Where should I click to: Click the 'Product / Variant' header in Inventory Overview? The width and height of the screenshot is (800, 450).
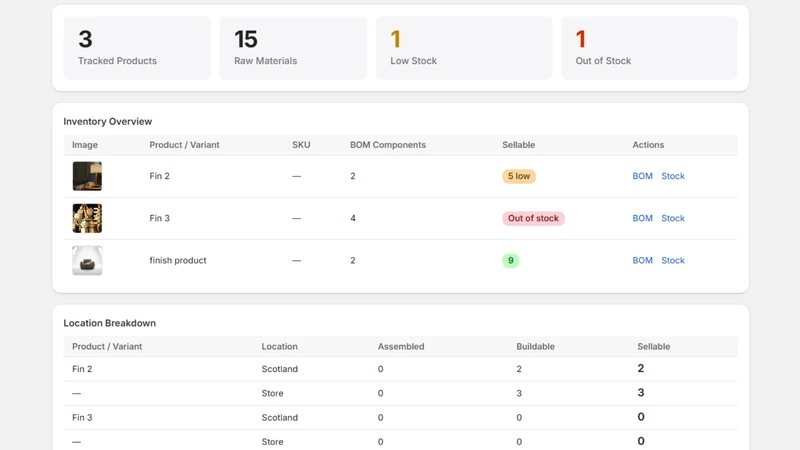184,145
